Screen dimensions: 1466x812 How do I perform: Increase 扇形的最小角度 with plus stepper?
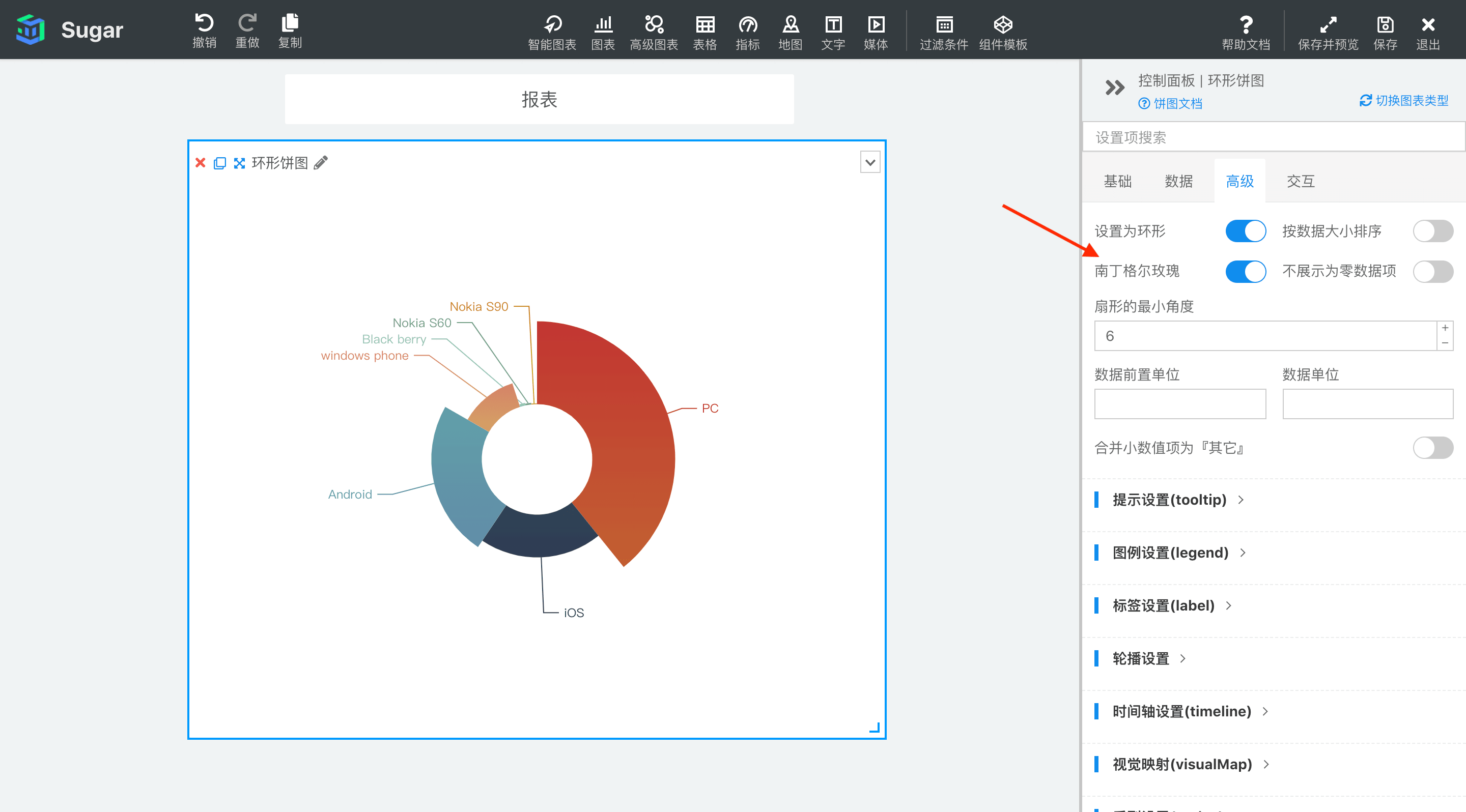tap(1445, 328)
